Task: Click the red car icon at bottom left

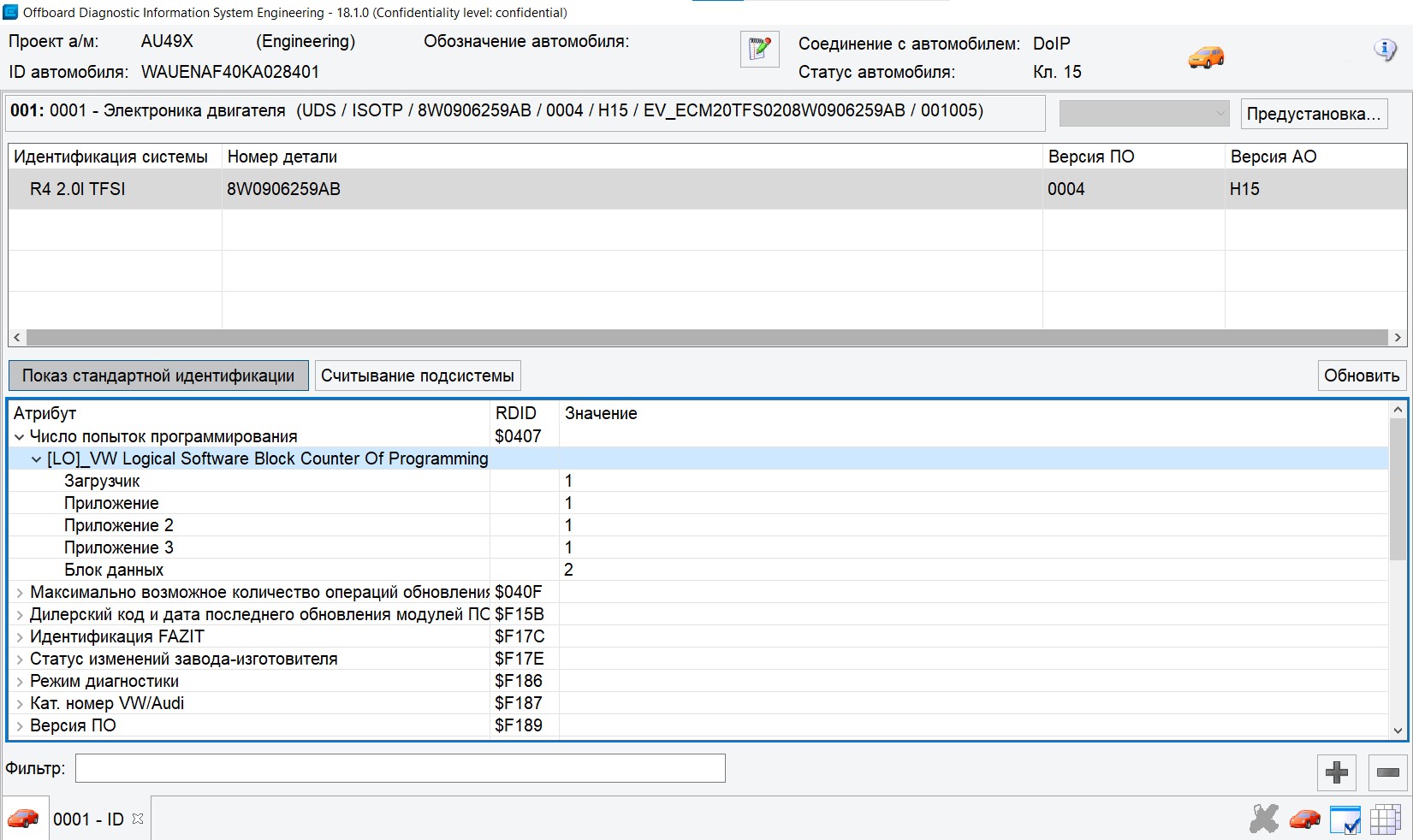Action: [23, 819]
